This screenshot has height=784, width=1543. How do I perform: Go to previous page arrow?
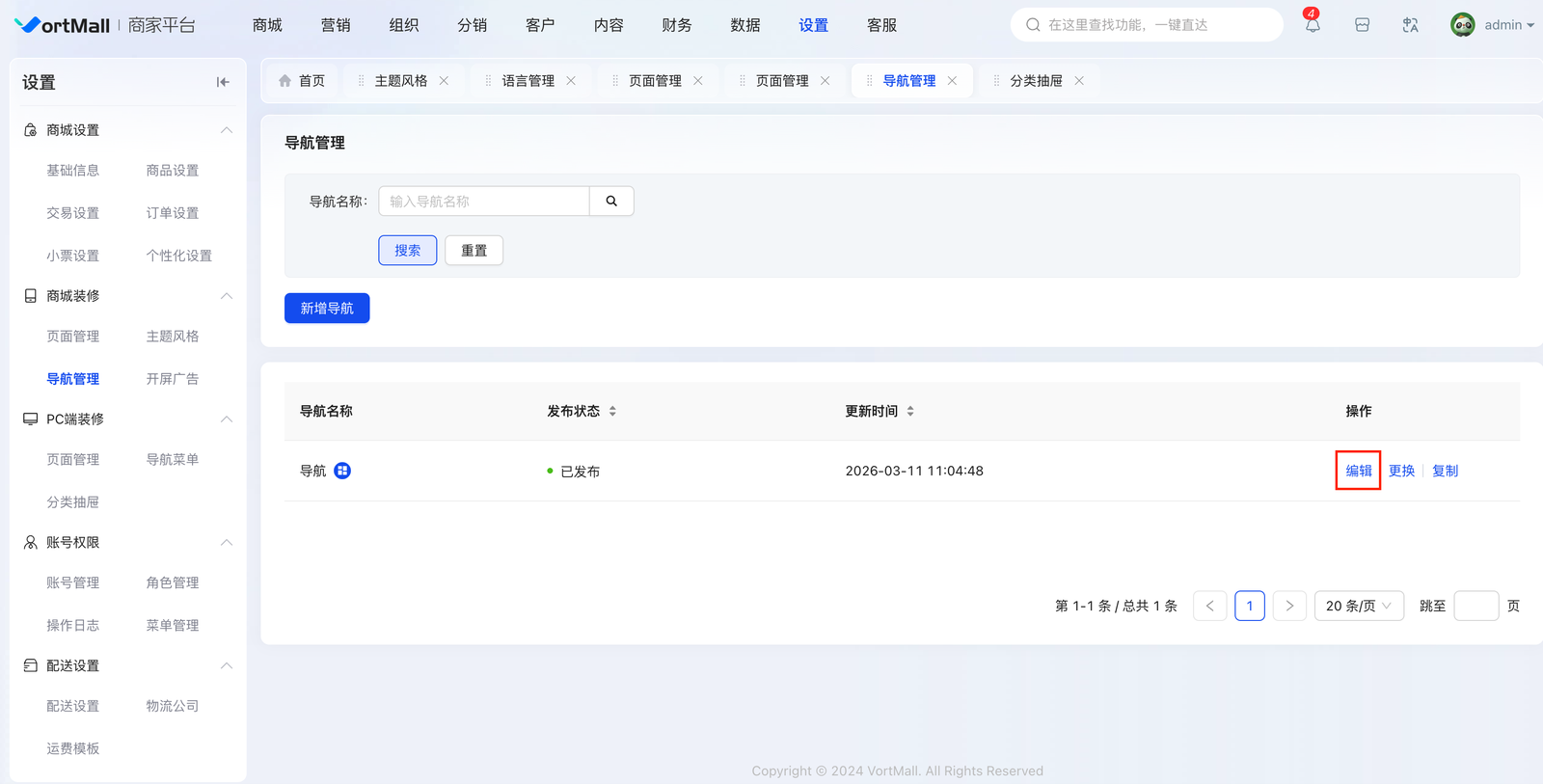(x=1210, y=606)
